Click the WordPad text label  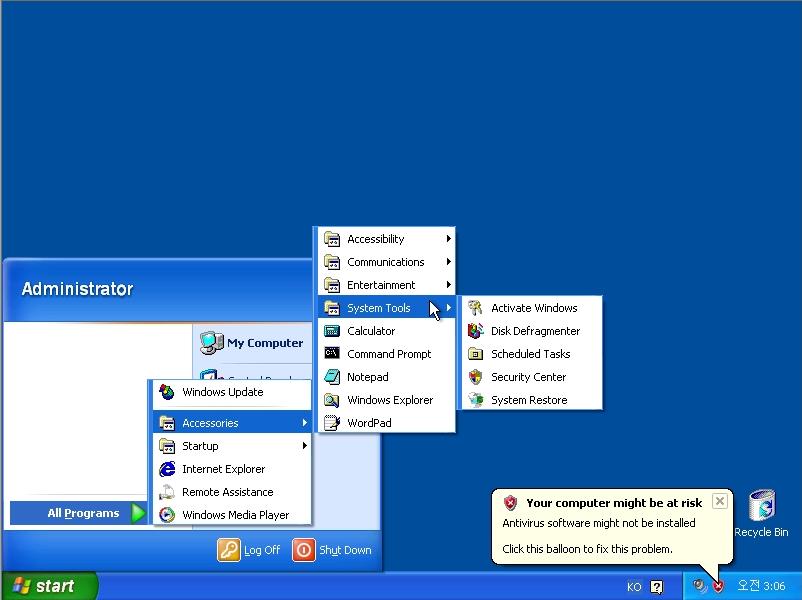pos(369,423)
